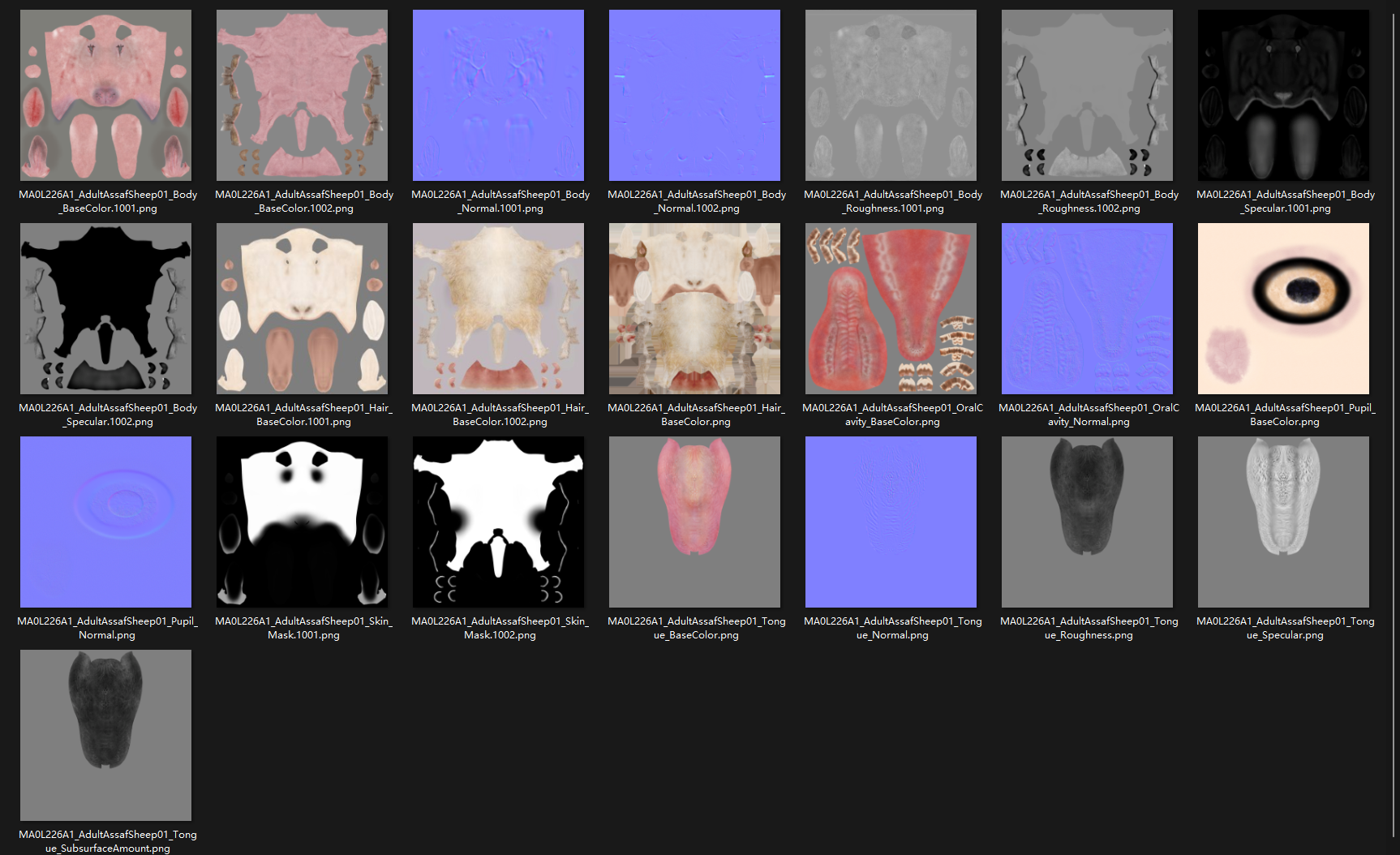Screen dimensions: 1400x855
Task: Select the Pupil_Normal.png thumbnail
Action: click(105, 522)
